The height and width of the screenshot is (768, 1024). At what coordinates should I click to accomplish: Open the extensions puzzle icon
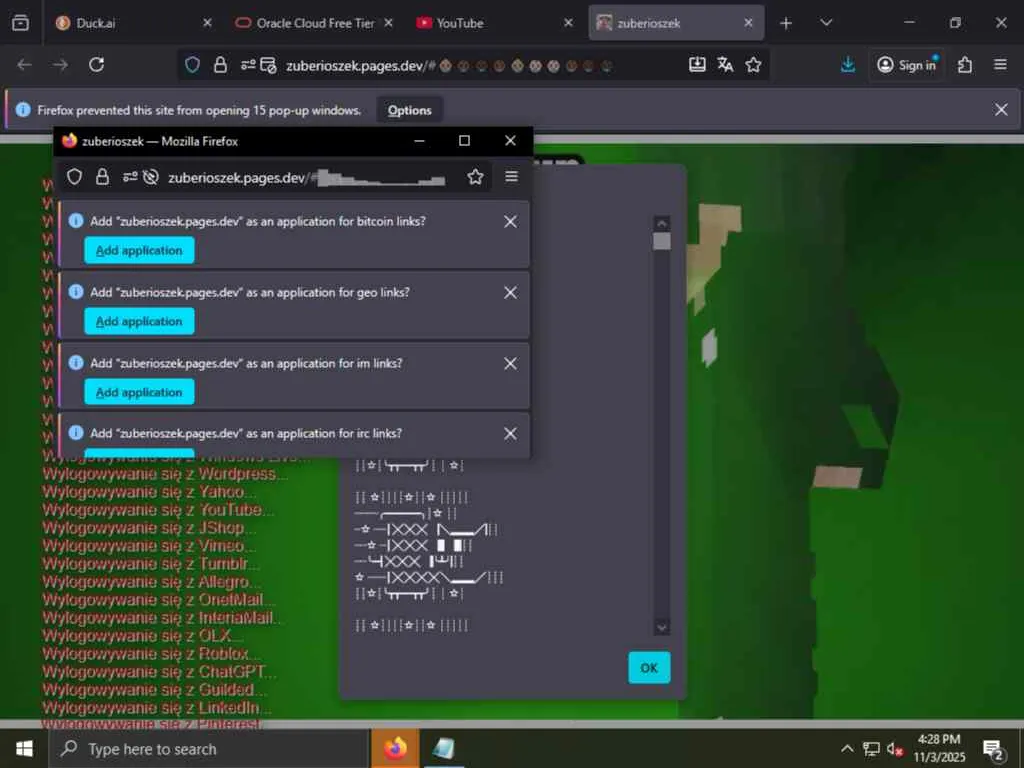(x=965, y=65)
